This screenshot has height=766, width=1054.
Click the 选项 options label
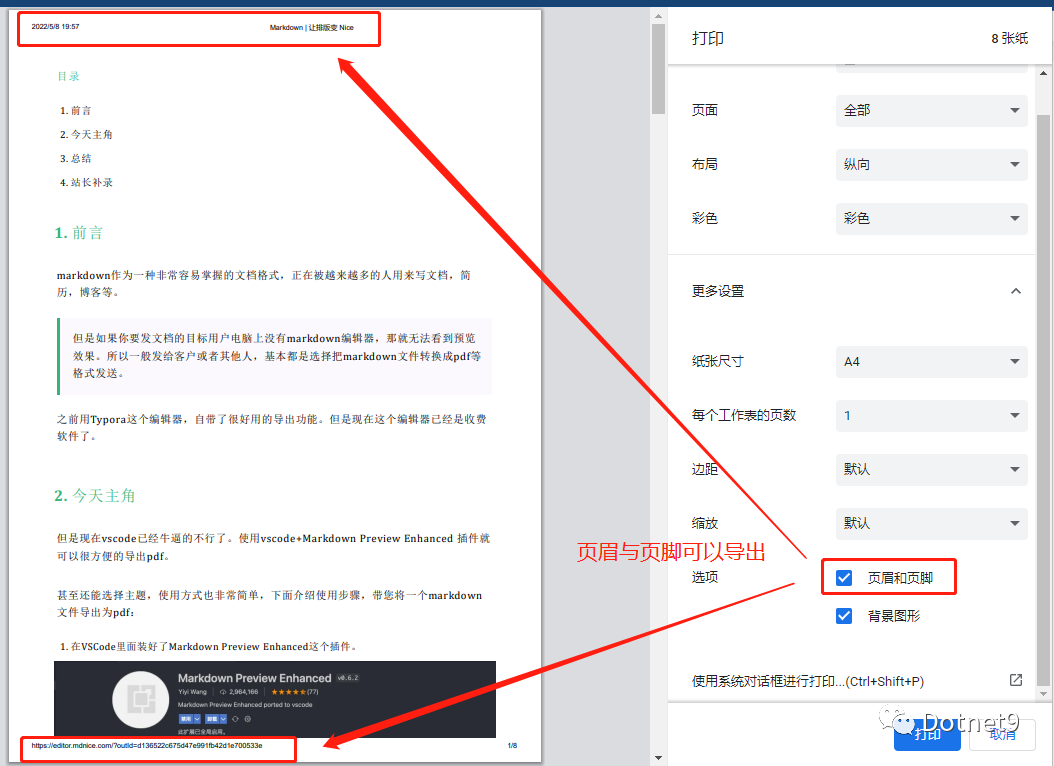click(705, 577)
